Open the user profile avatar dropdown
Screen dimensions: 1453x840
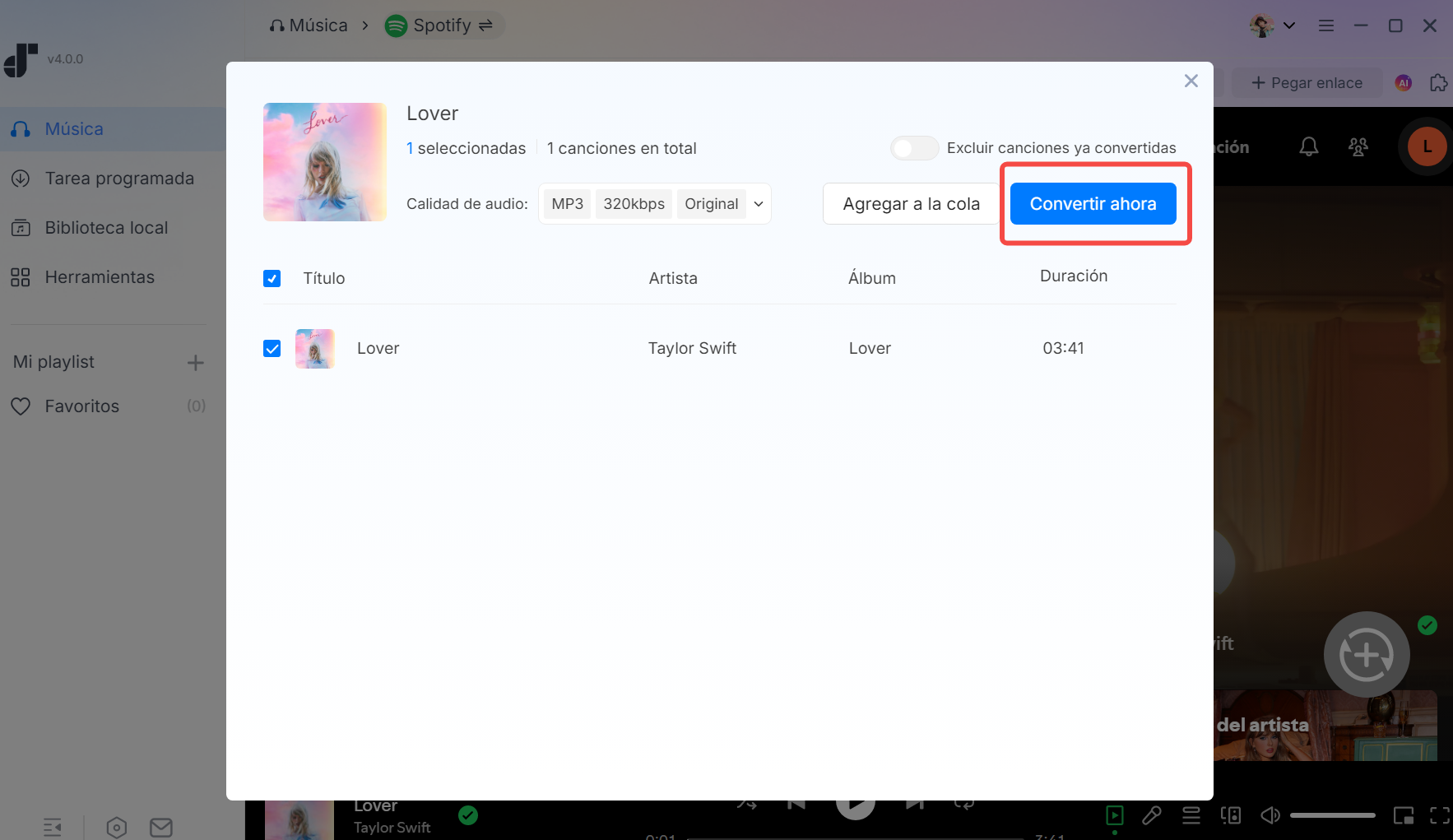coord(1272,26)
